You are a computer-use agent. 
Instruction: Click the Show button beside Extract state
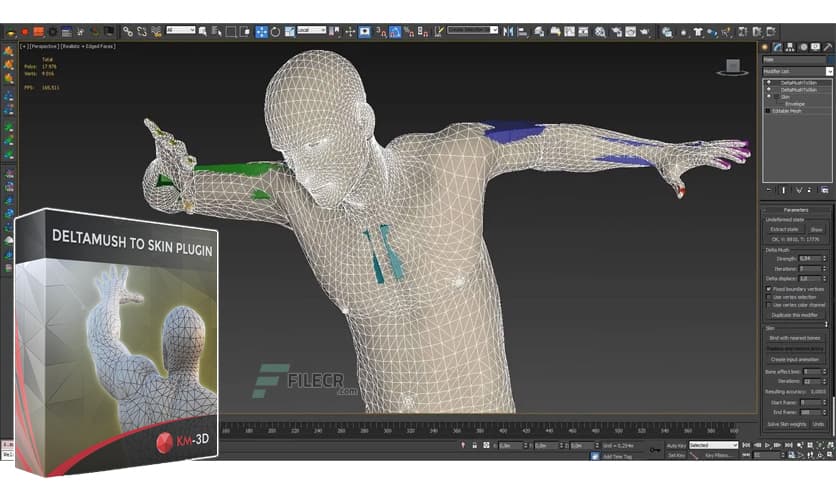[816, 229]
